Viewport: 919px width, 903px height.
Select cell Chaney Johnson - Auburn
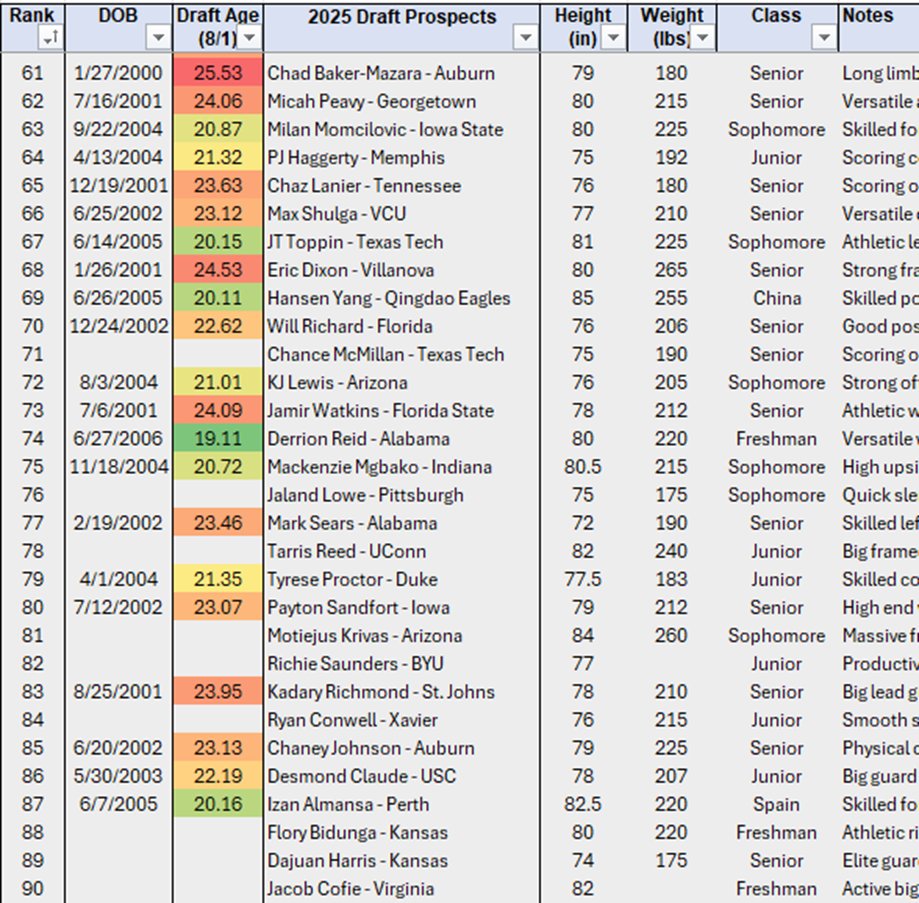click(x=401, y=748)
